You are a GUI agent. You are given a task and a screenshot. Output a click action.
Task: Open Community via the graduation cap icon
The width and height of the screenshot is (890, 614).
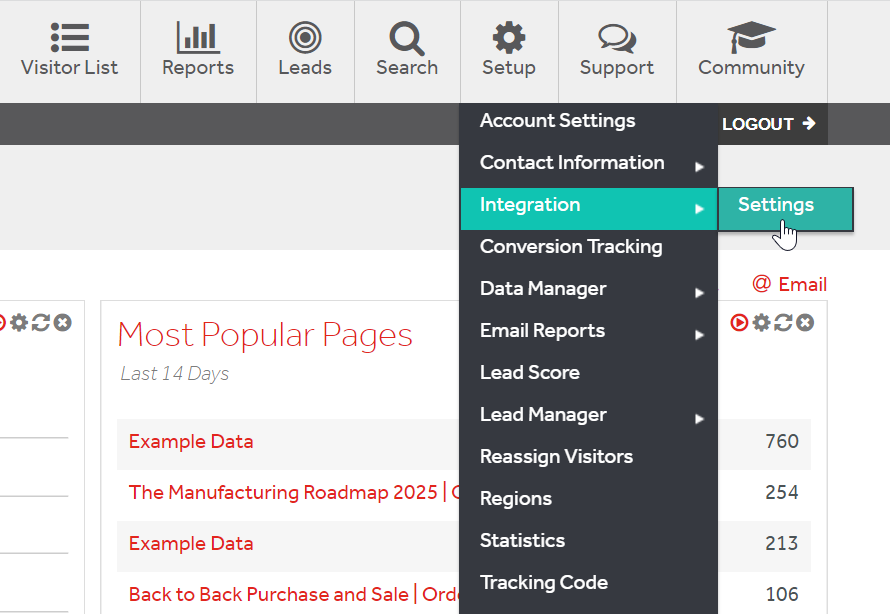[x=751, y=36]
